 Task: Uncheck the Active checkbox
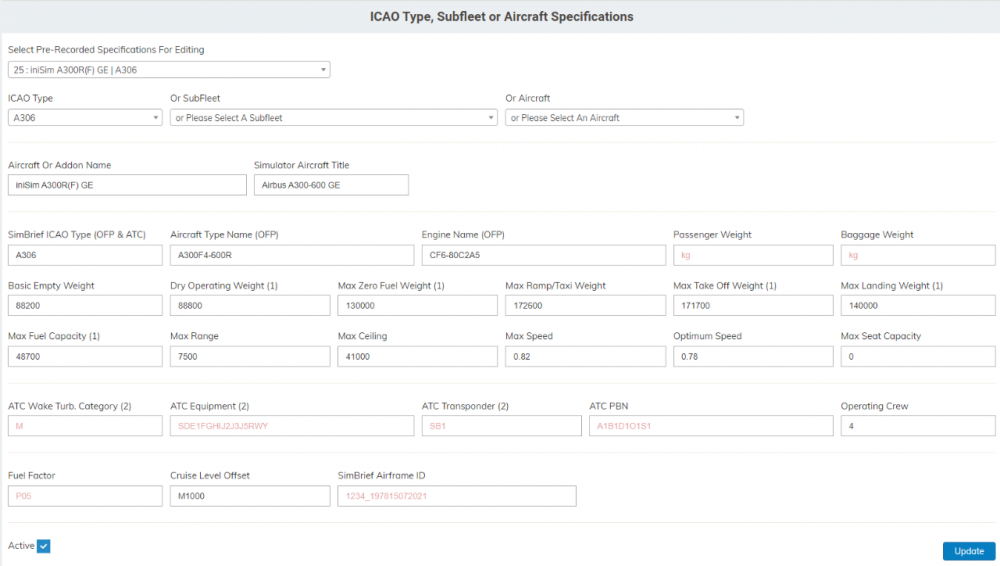[44, 546]
